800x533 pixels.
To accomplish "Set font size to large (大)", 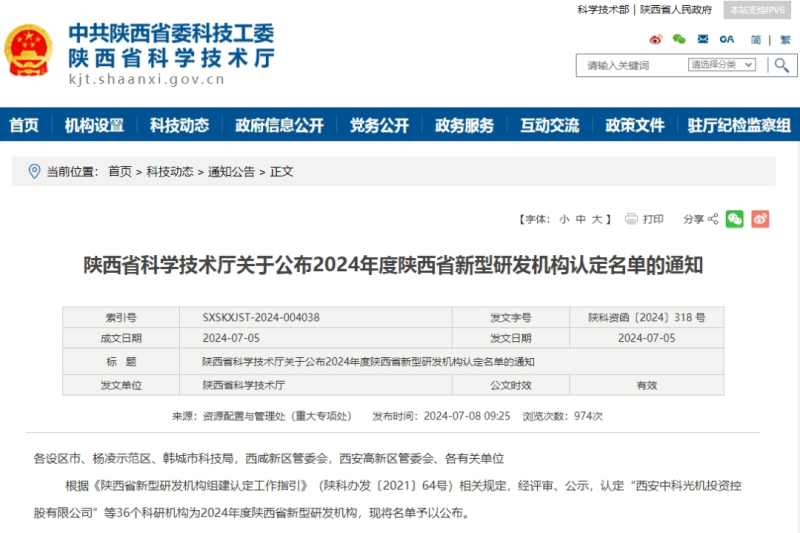I will [597, 219].
